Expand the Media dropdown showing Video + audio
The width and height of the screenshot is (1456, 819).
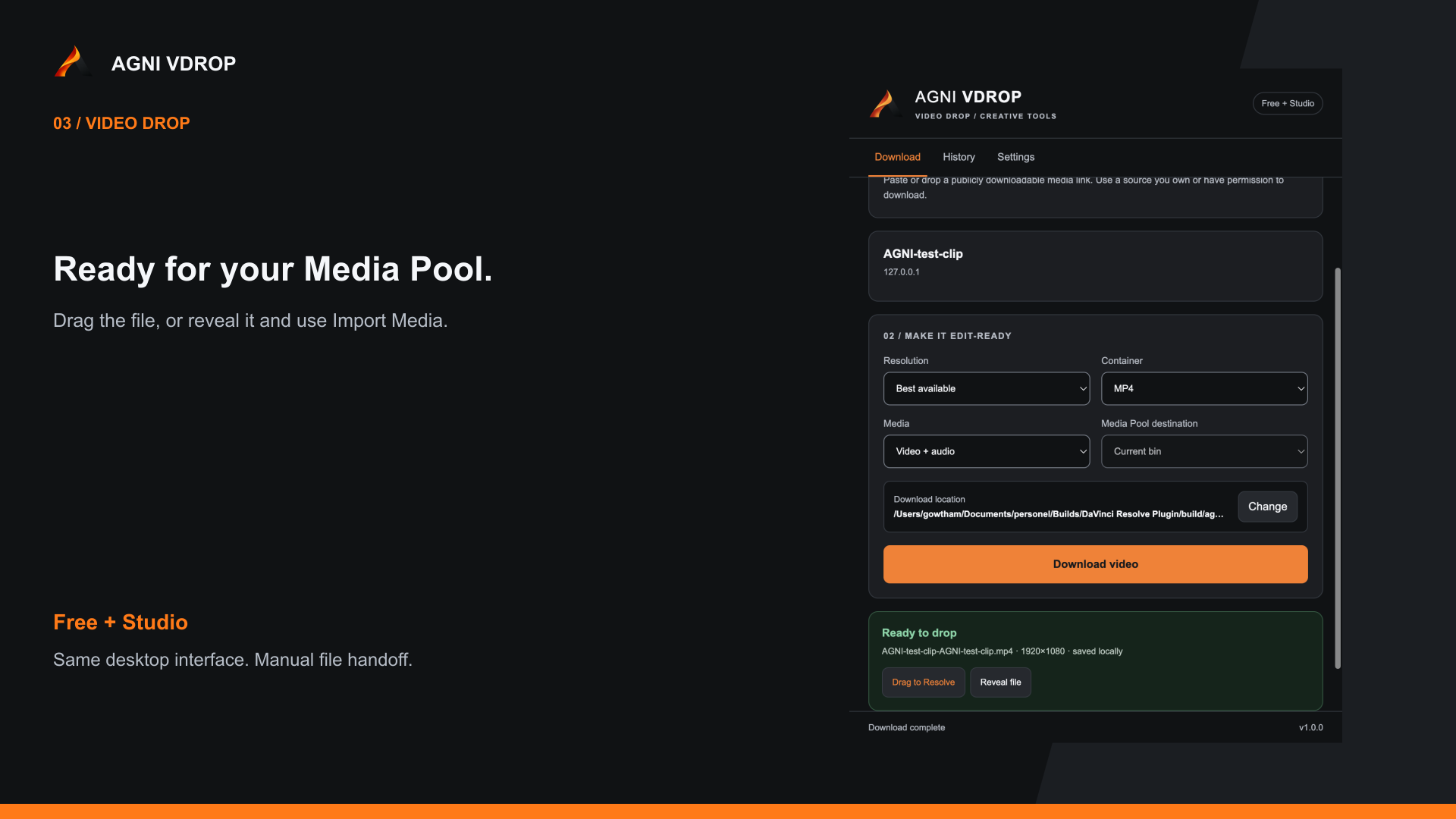click(x=986, y=451)
